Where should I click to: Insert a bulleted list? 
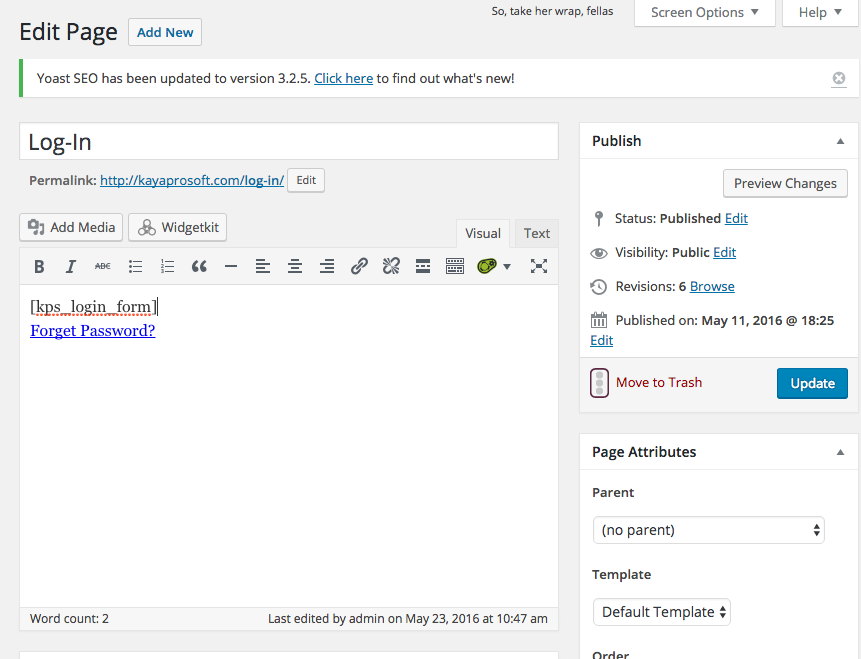coord(135,266)
